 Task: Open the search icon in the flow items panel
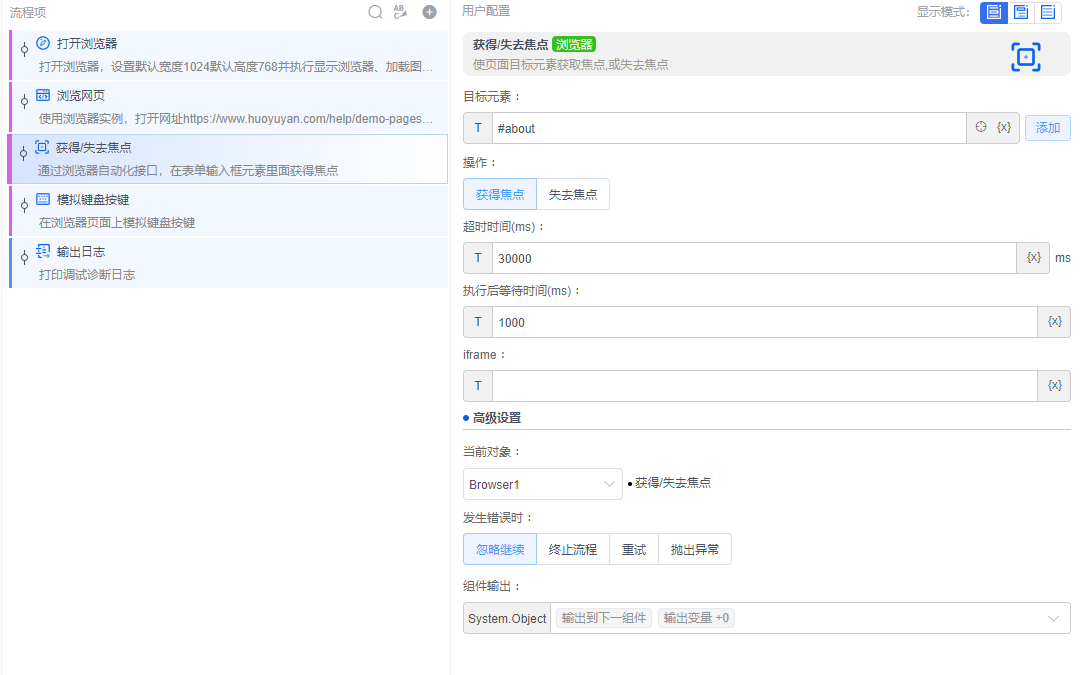[375, 12]
